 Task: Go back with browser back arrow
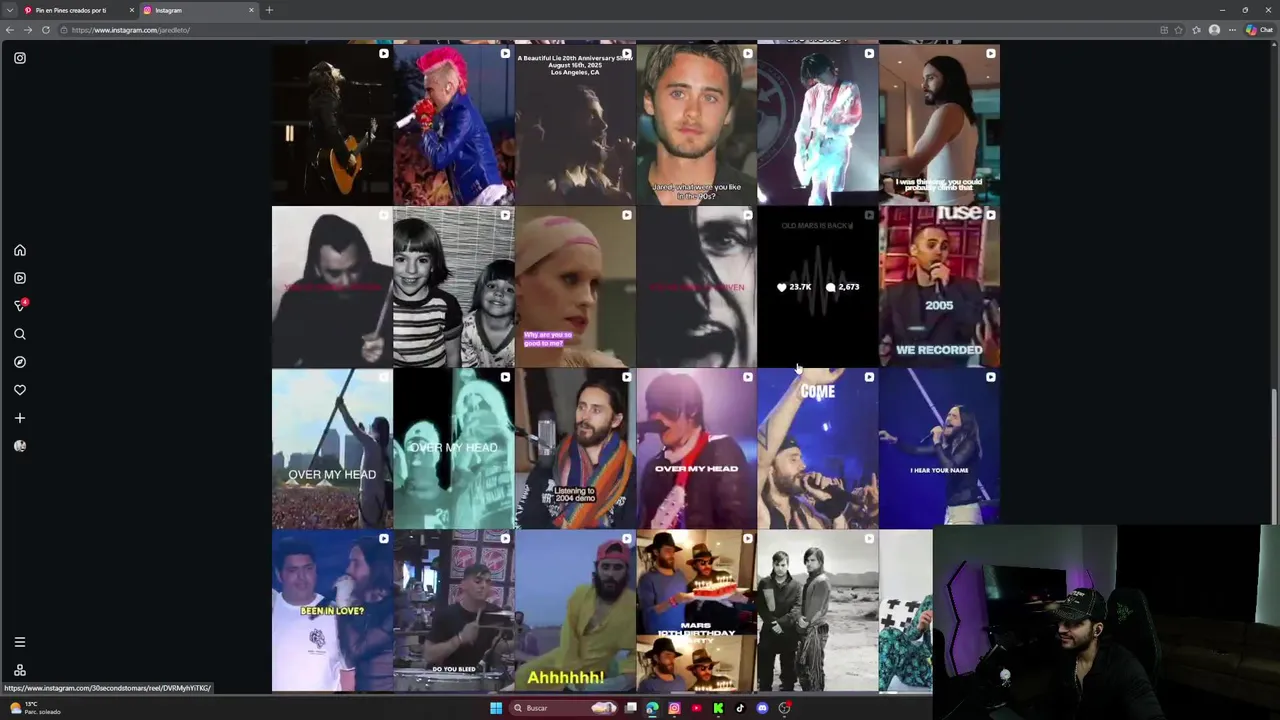click(x=10, y=30)
